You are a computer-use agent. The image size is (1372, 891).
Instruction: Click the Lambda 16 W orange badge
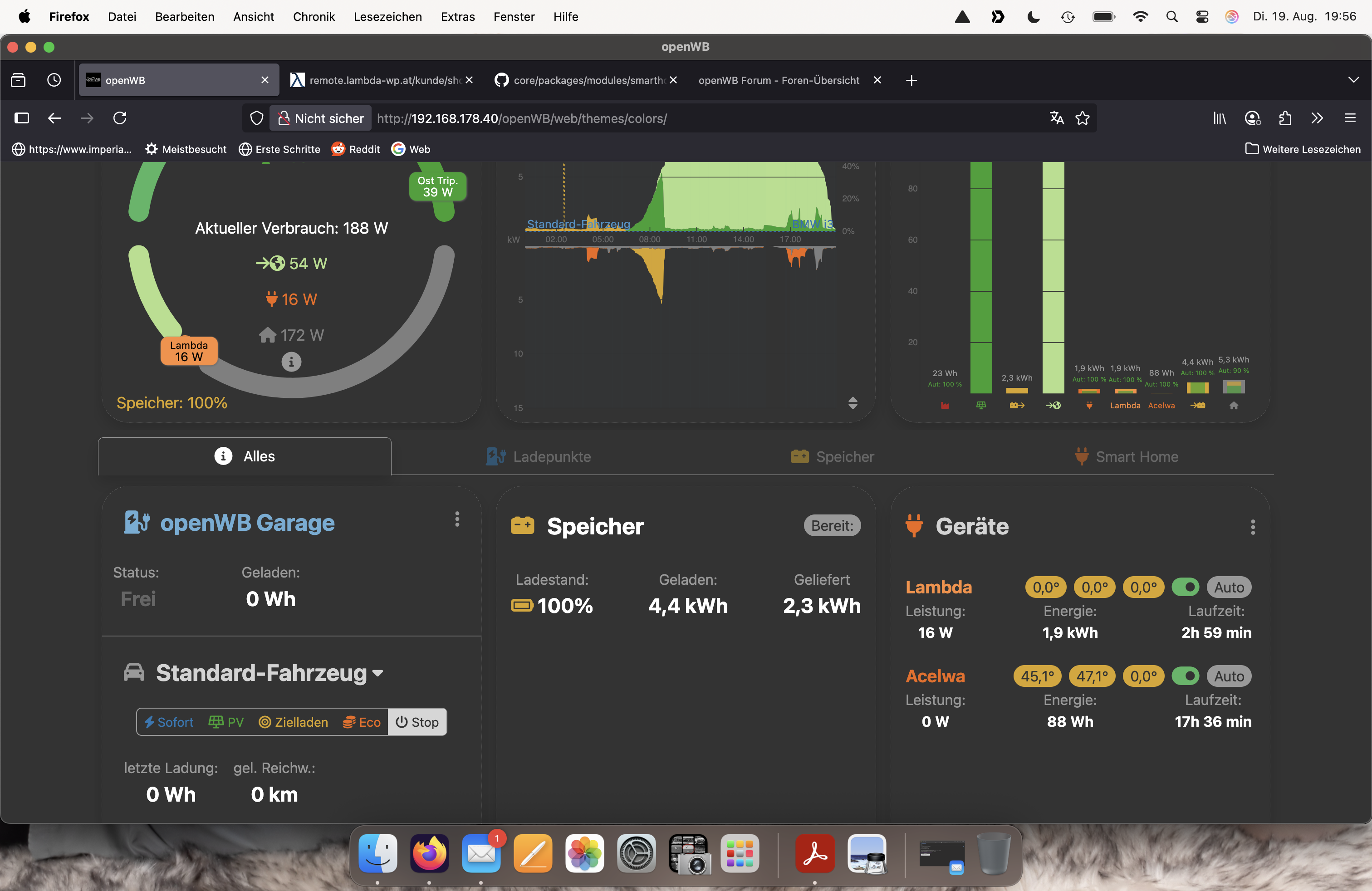click(x=188, y=351)
